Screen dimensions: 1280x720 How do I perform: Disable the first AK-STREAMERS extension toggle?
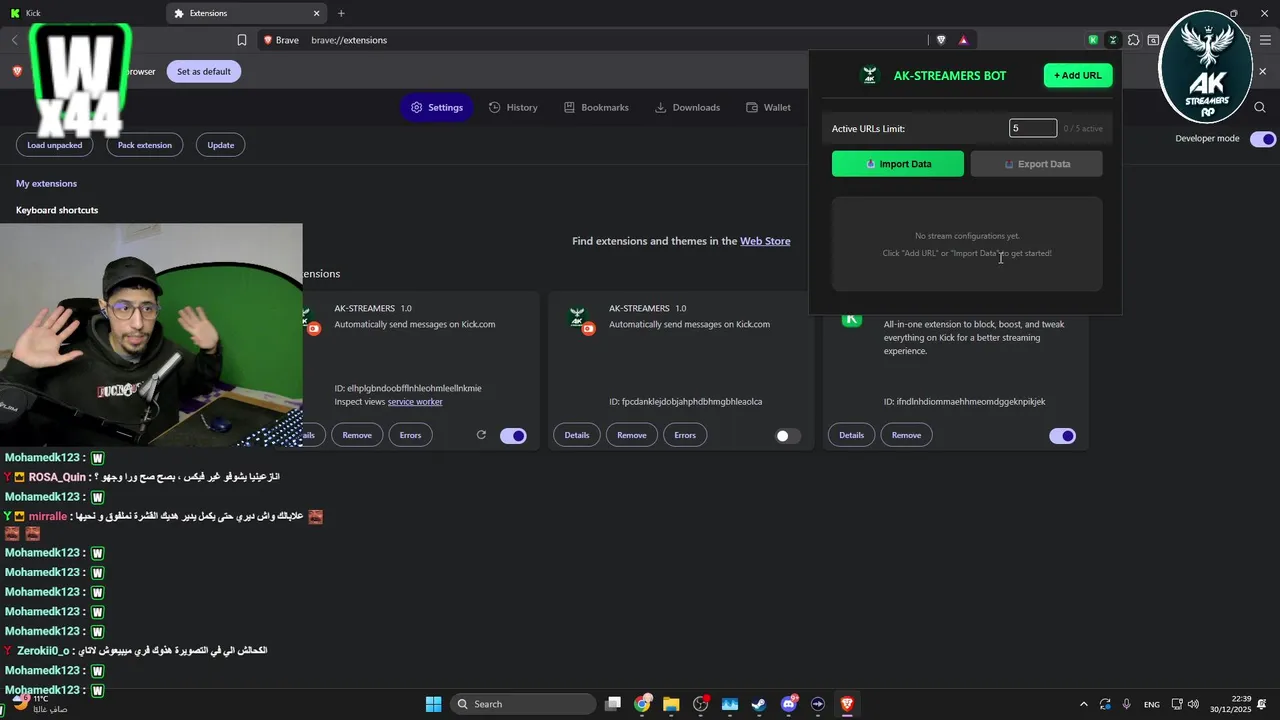513,435
